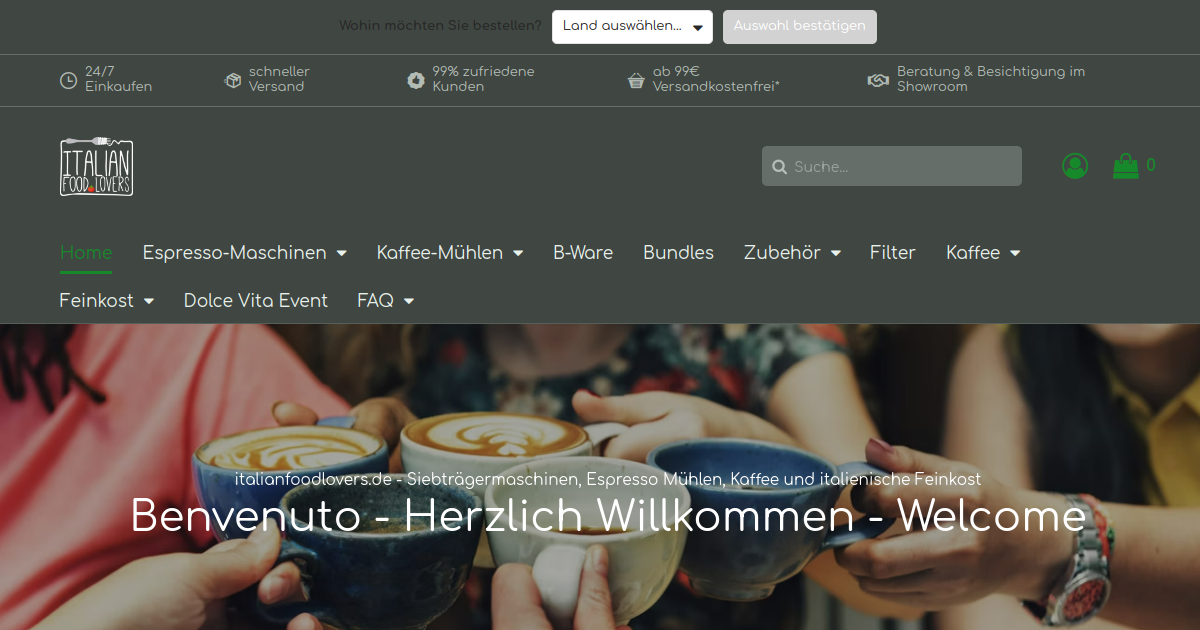The image size is (1200, 630).
Task: Open the Kaffee menu item
Action: coord(973,253)
